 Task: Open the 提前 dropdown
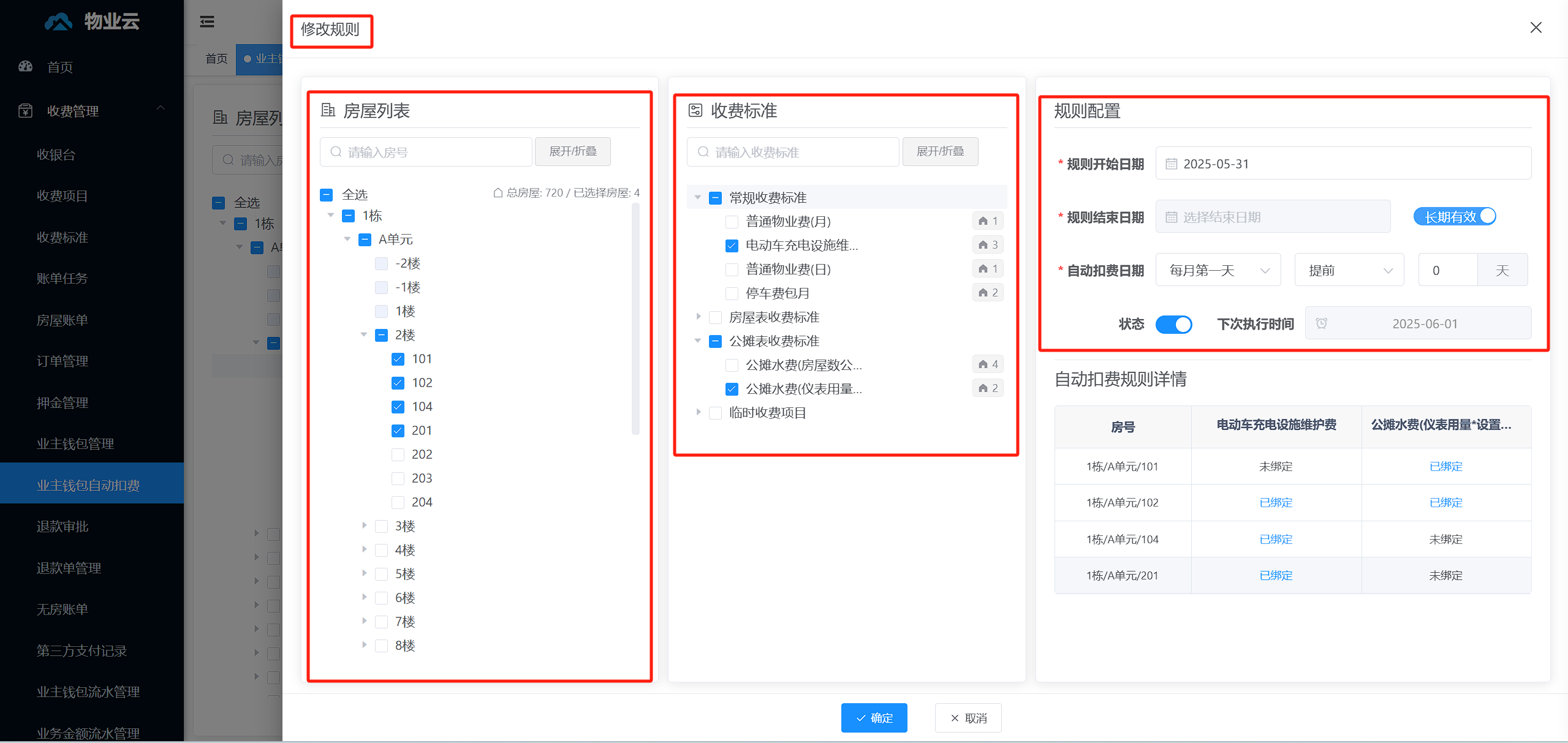click(1349, 270)
